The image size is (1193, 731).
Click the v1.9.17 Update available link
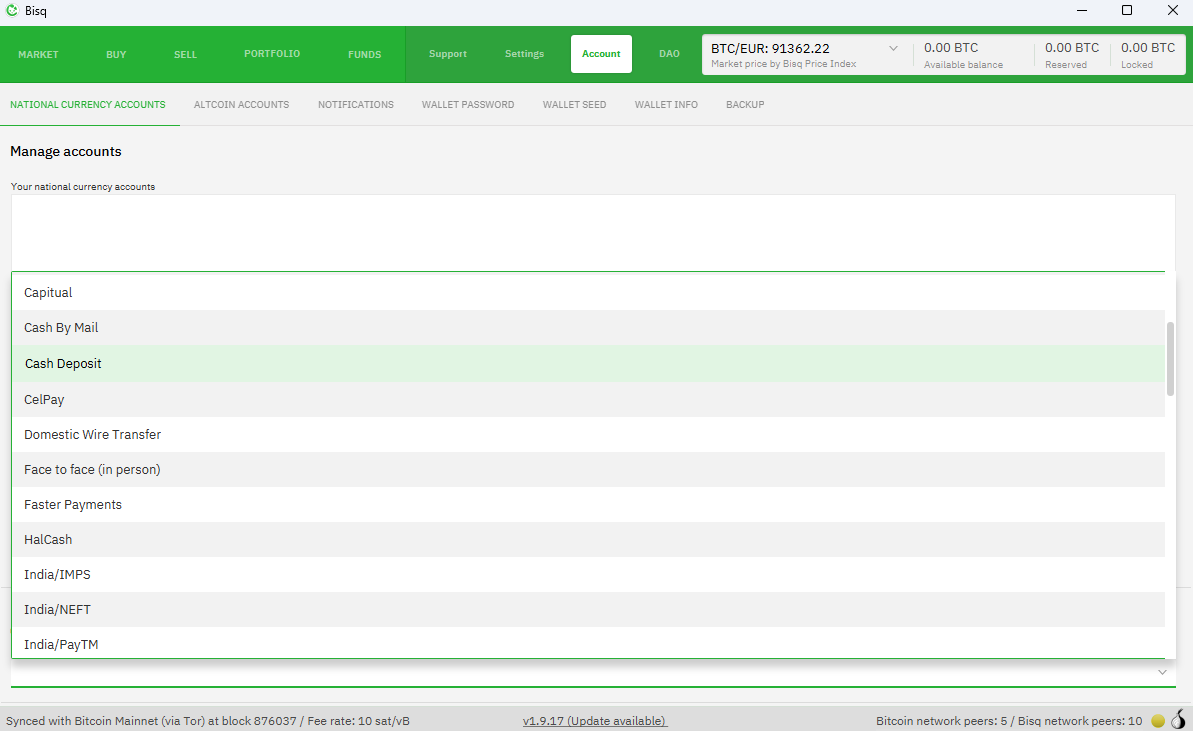[595, 720]
